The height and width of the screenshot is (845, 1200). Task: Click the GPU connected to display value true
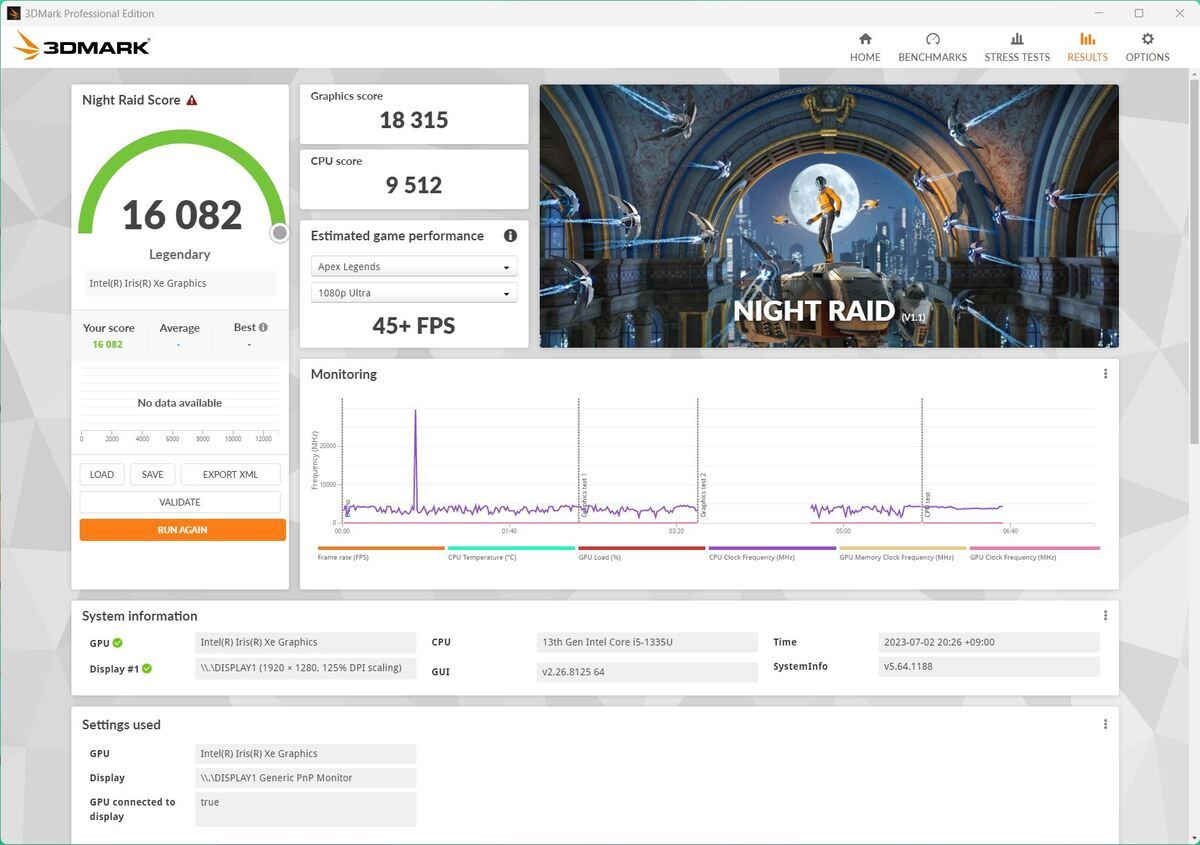[306, 809]
